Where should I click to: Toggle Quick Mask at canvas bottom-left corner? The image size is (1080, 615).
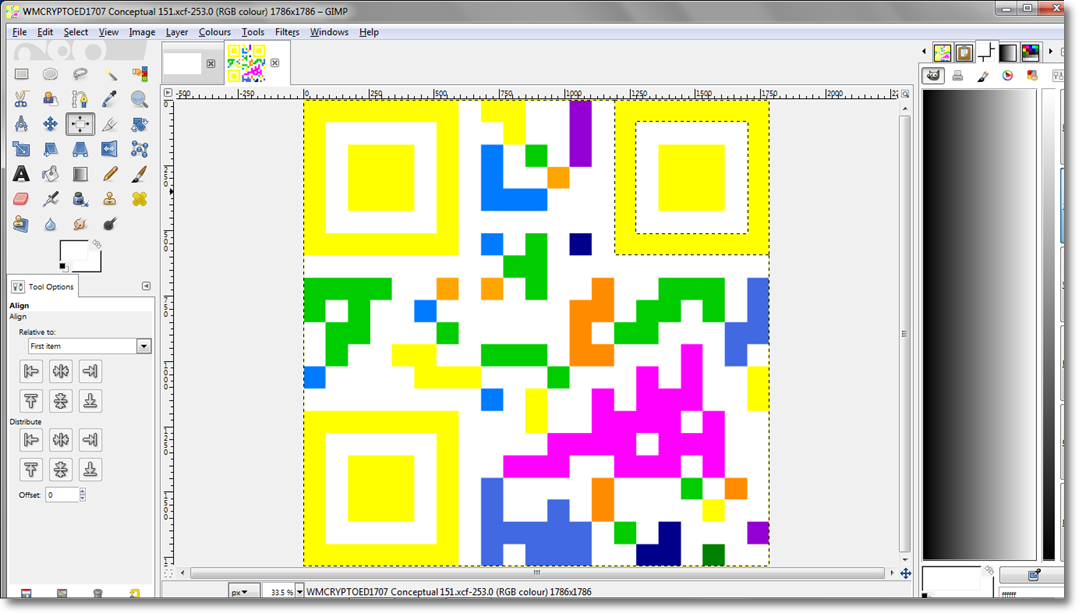click(x=168, y=573)
